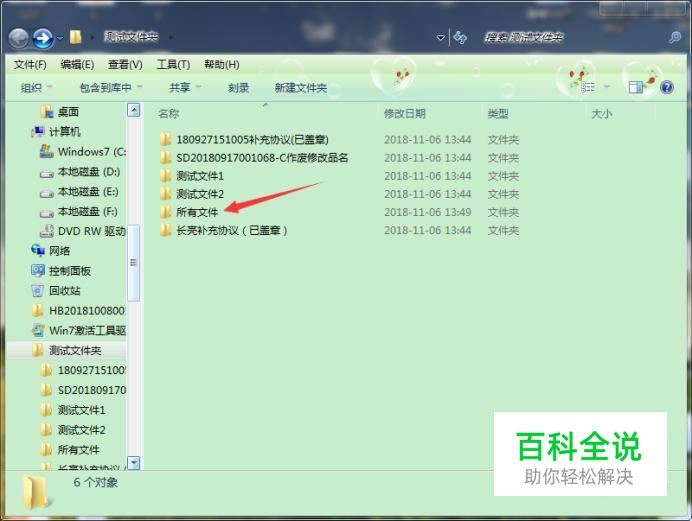692x521 pixels.
Task: Open the 共享 dropdown in toolbar
Action: (x=185, y=88)
